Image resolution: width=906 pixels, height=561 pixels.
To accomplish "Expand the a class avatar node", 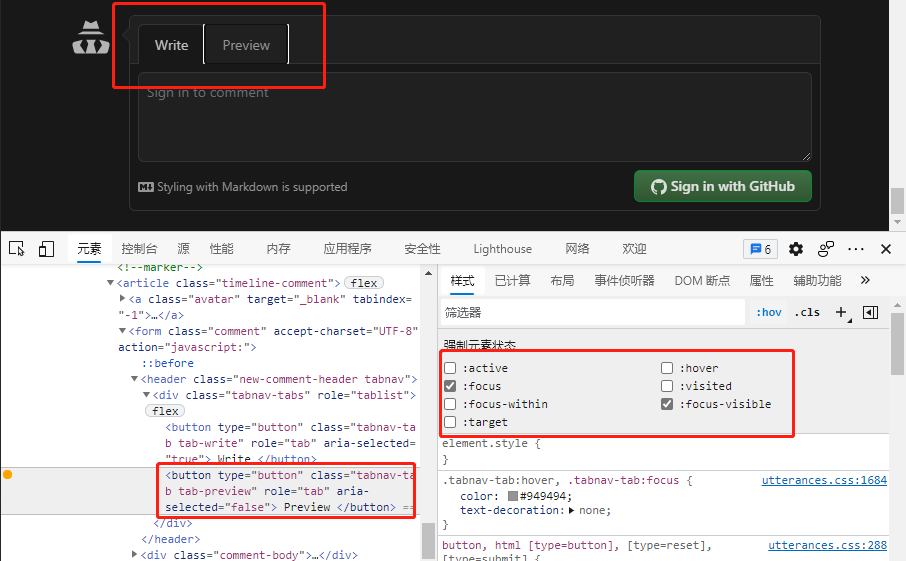I will click(122, 298).
